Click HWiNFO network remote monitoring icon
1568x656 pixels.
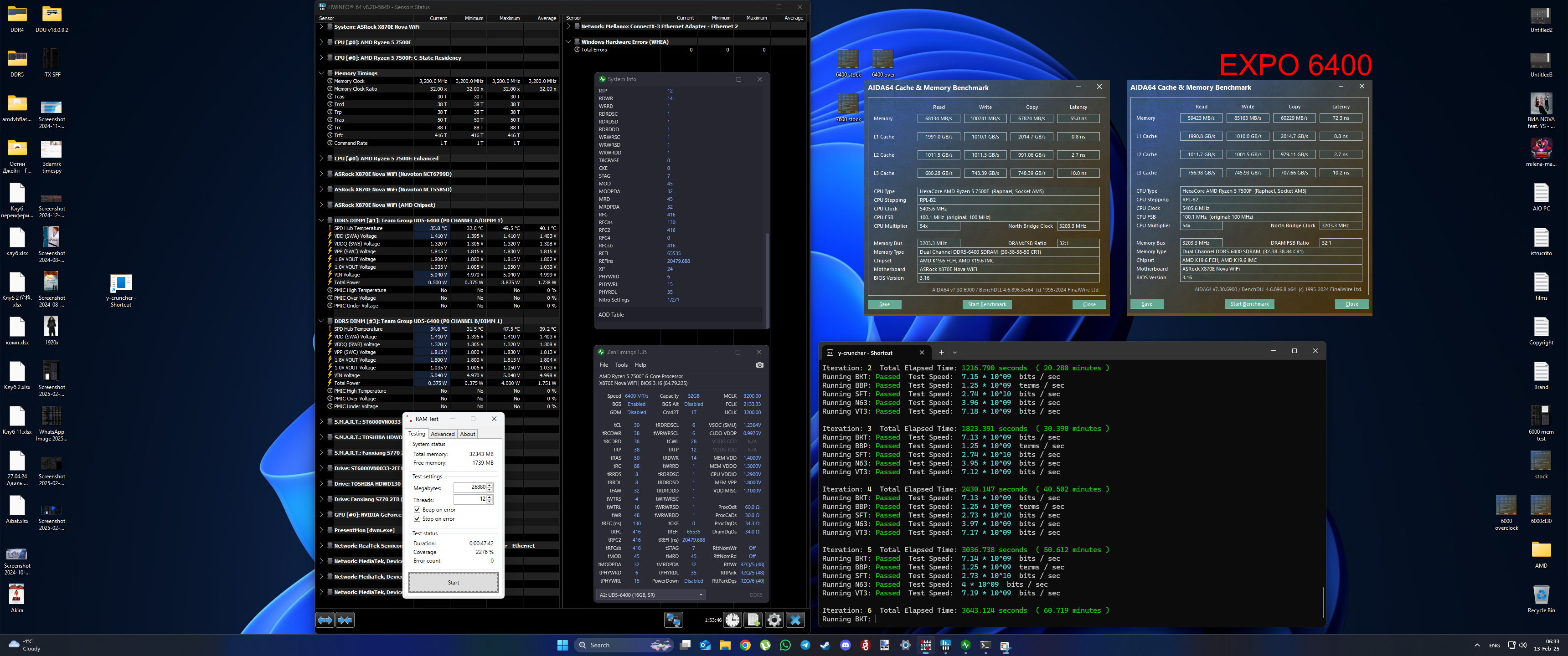[673, 620]
